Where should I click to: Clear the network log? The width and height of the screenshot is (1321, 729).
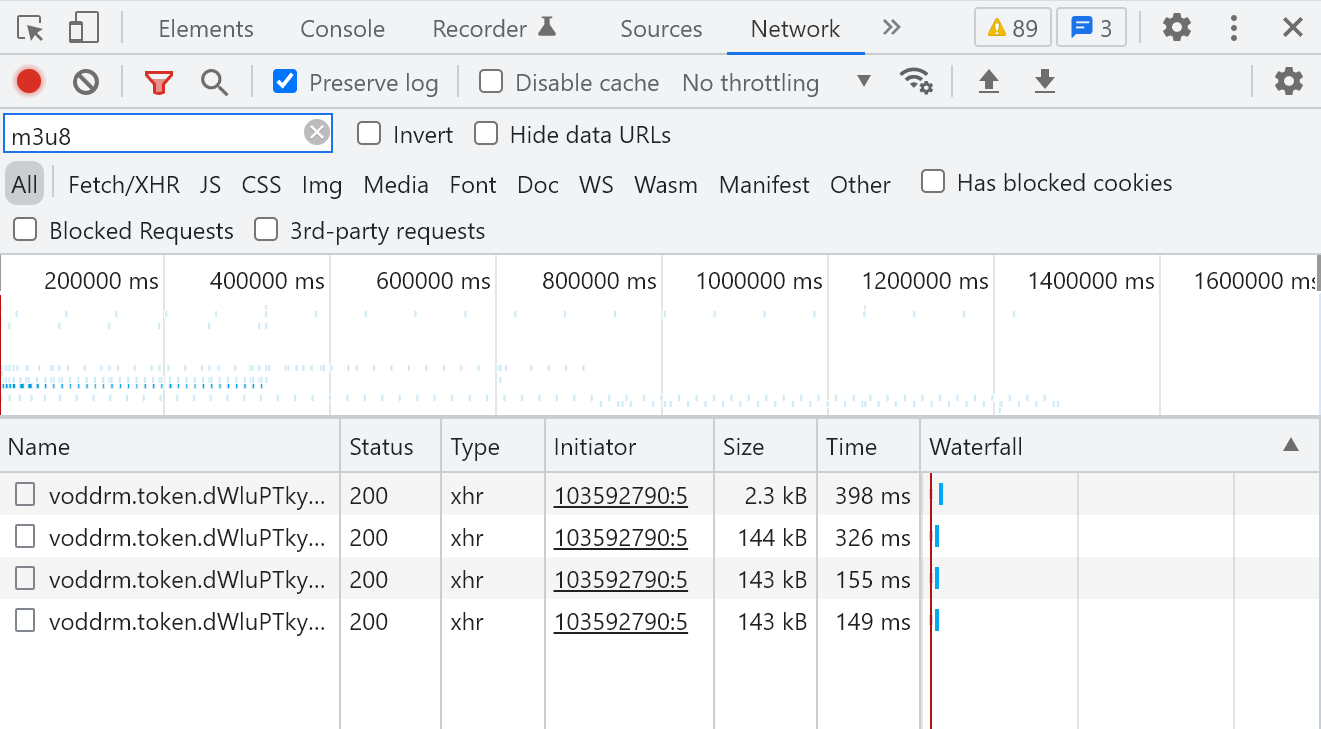(x=86, y=82)
